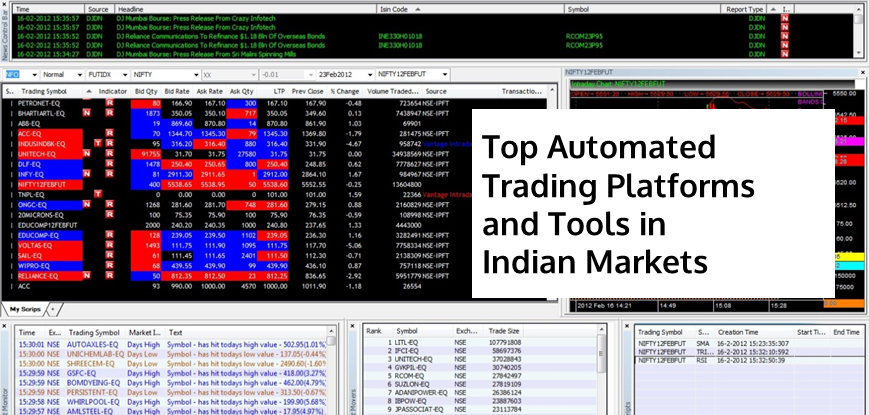Click the R indicator icon for PETRONET-EQ
This screenshot has width=869, height=415.
[x=110, y=103]
